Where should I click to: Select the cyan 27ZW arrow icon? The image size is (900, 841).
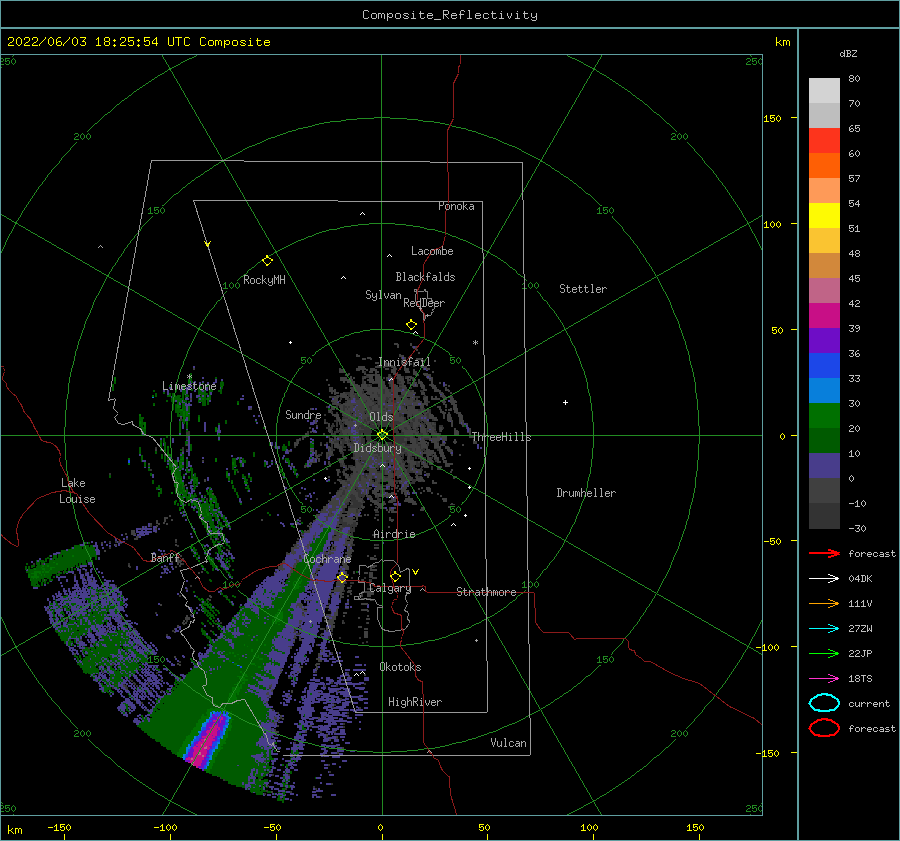pos(824,629)
